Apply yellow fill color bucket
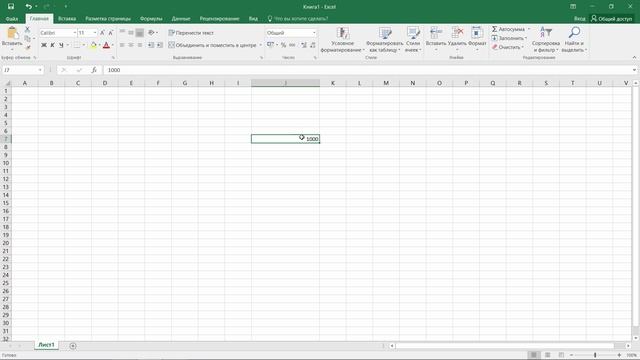This screenshot has height=360, width=640. click(x=93, y=45)
